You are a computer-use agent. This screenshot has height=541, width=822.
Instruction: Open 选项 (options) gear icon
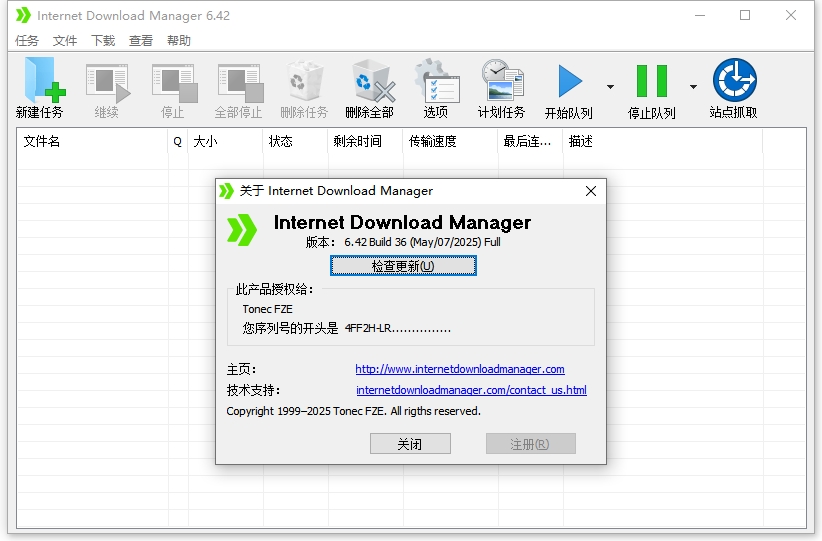click(x=436, y=82)
